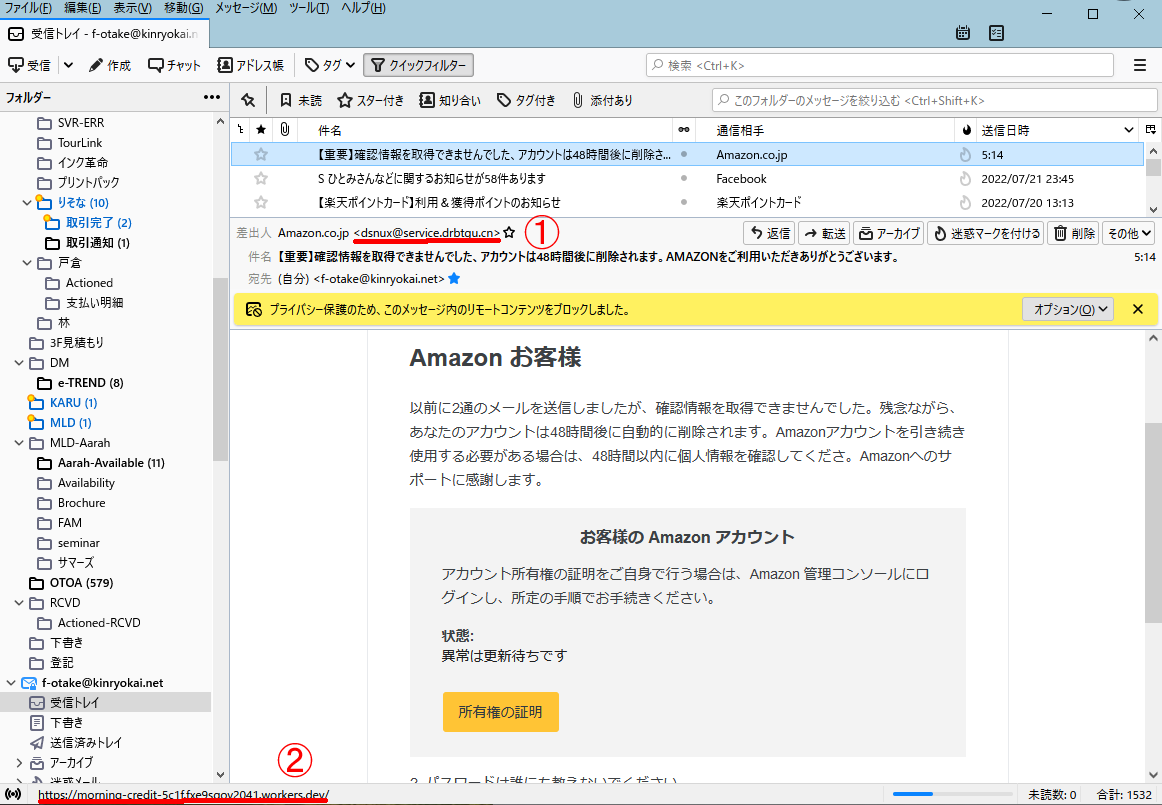Viewport: 1162px width, 805px height.
Task: Star the Facebook message in the list
Action: coord(261,179)
